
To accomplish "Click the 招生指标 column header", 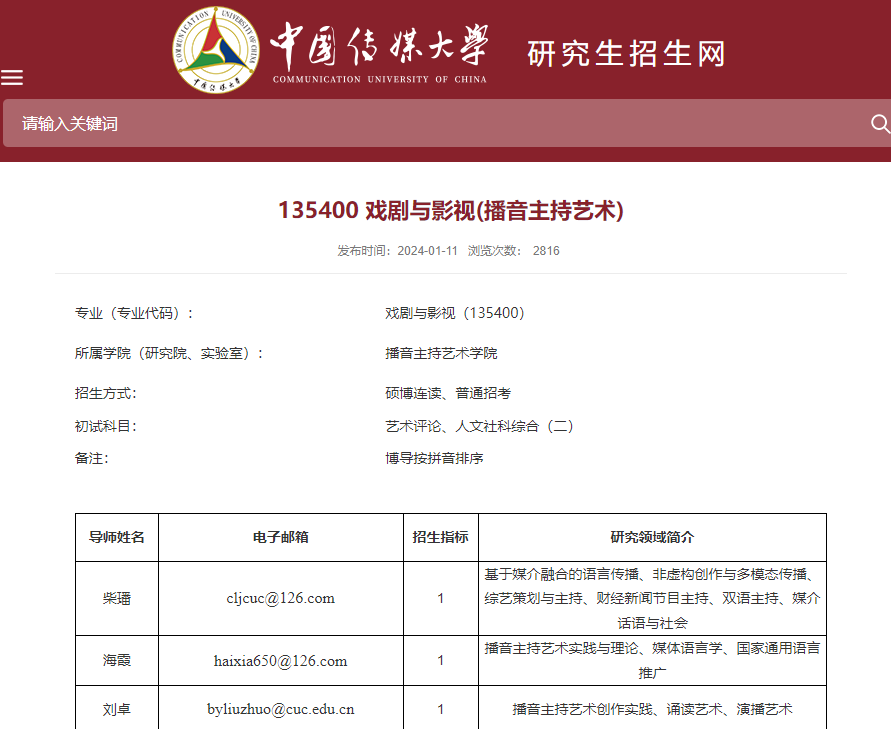I will coord(440,537).
